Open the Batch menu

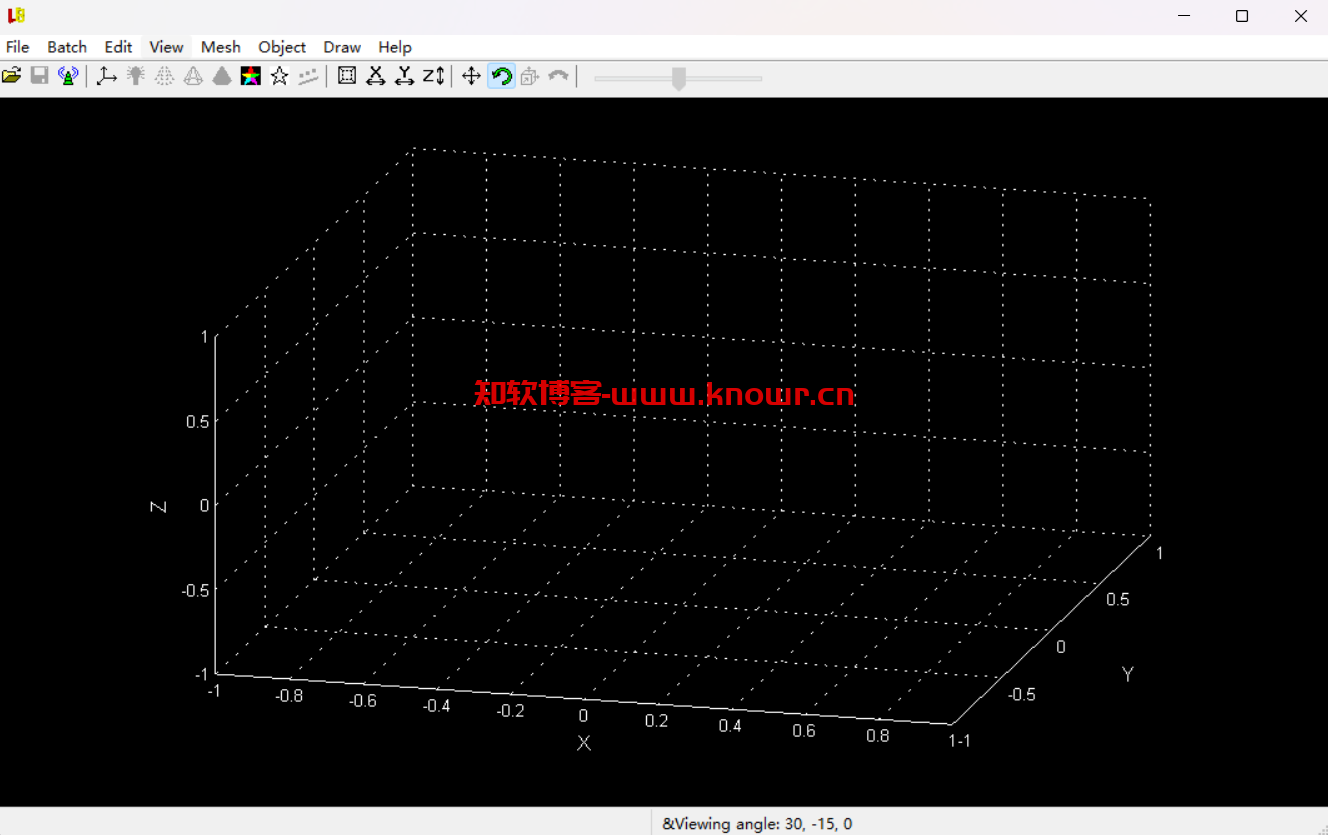[67, 47]
